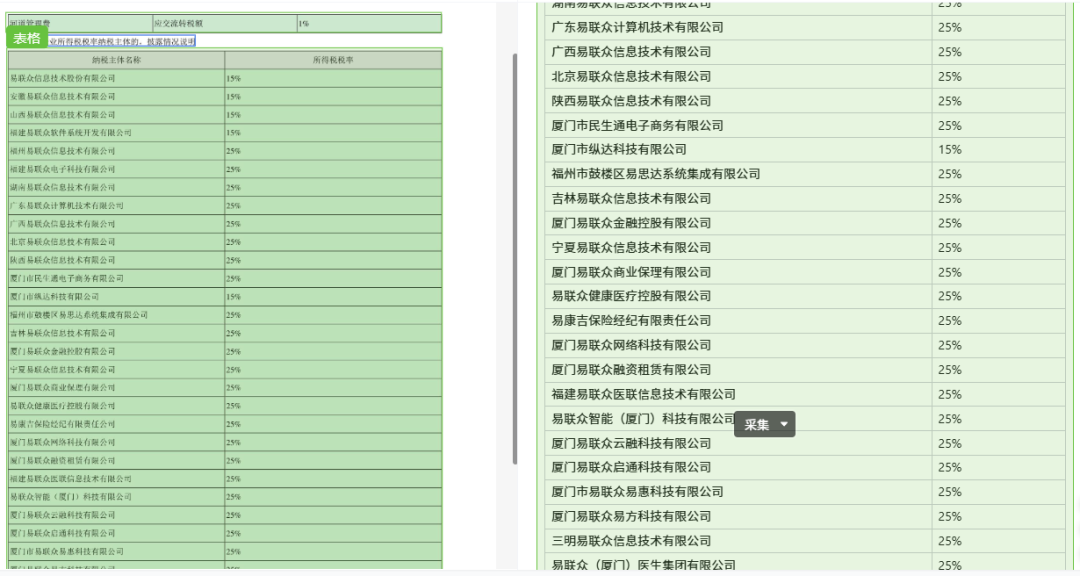The height and width of the screenshot is (576, 1080).
Task: Click the dark 采集 collect button
Action: point(758,424)
